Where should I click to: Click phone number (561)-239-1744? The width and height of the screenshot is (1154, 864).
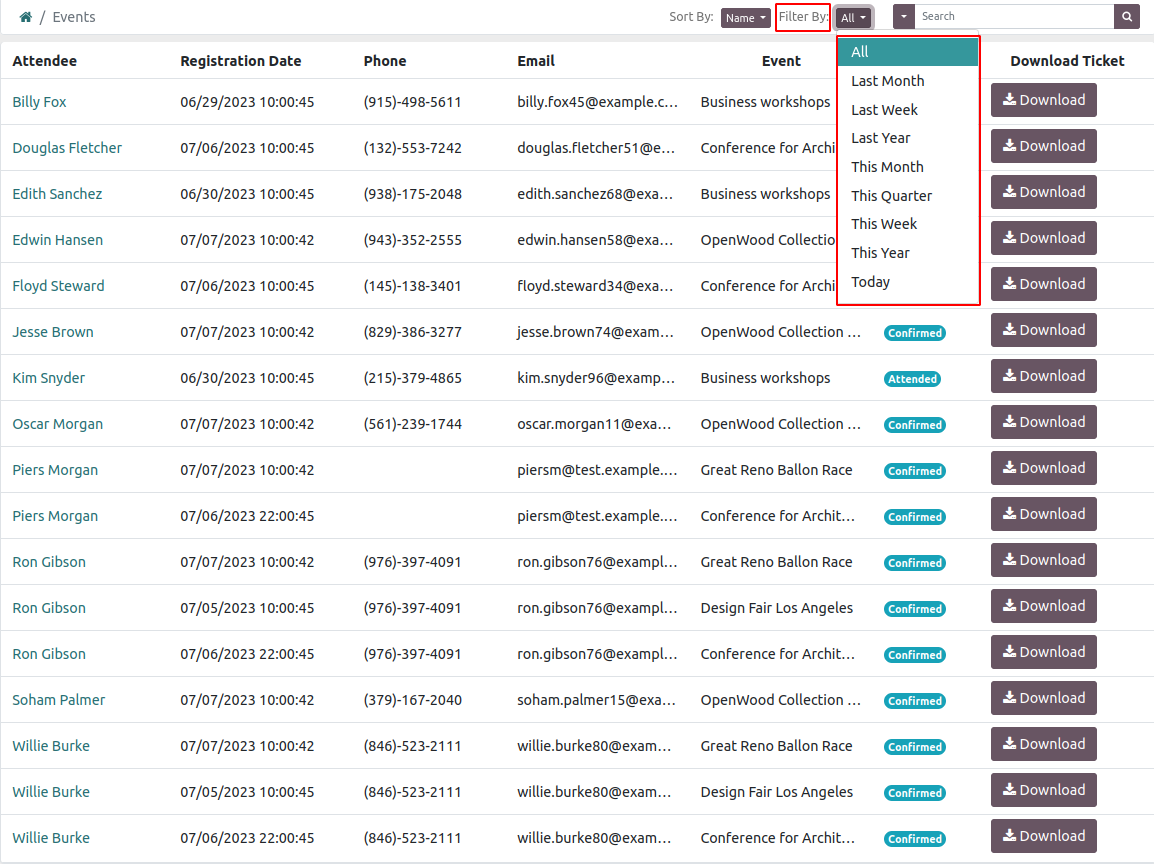click(x=412, y=424)
